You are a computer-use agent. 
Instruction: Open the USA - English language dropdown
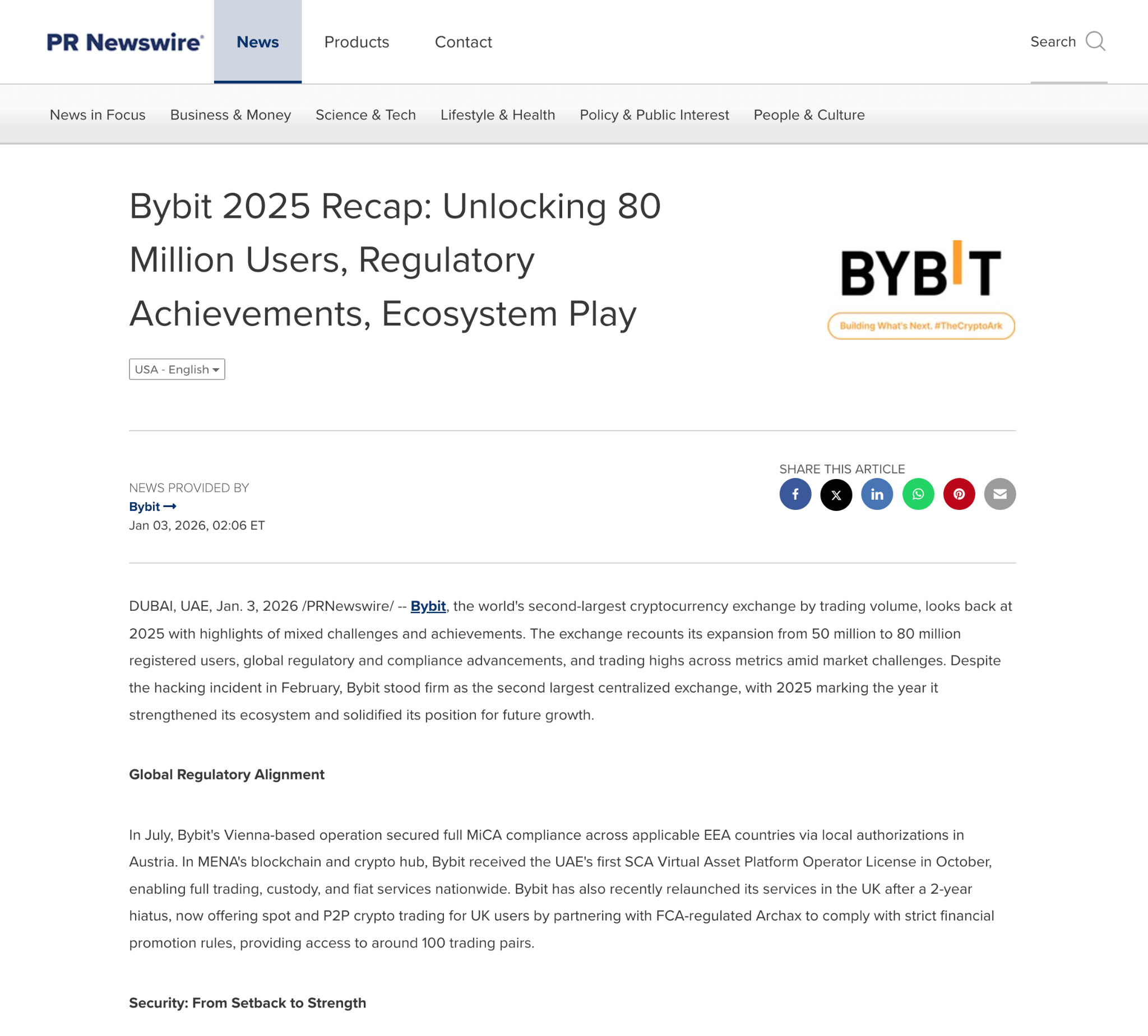pyautogui.click(x=177, y=369)
